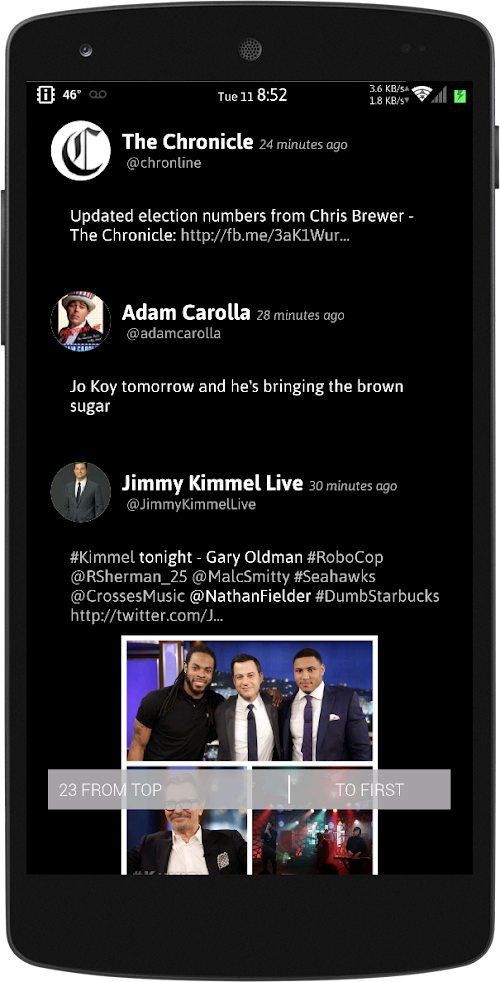Tap the #DumbStarbucks hashtag

(377, 596)
